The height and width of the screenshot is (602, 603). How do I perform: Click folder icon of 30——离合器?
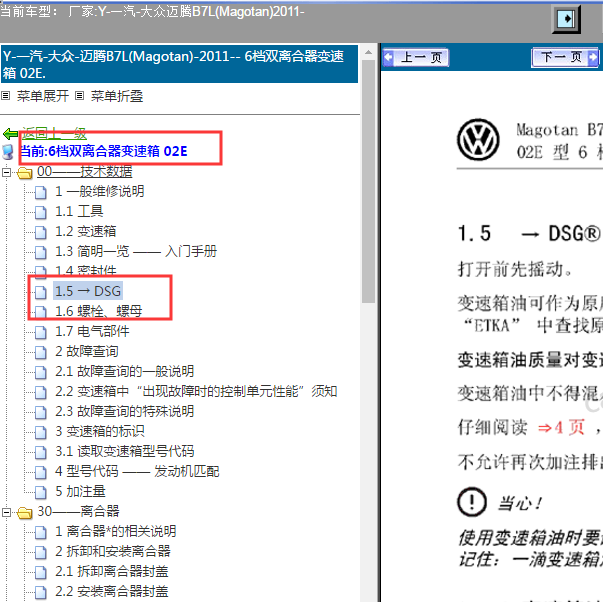(x=25, y=513)
